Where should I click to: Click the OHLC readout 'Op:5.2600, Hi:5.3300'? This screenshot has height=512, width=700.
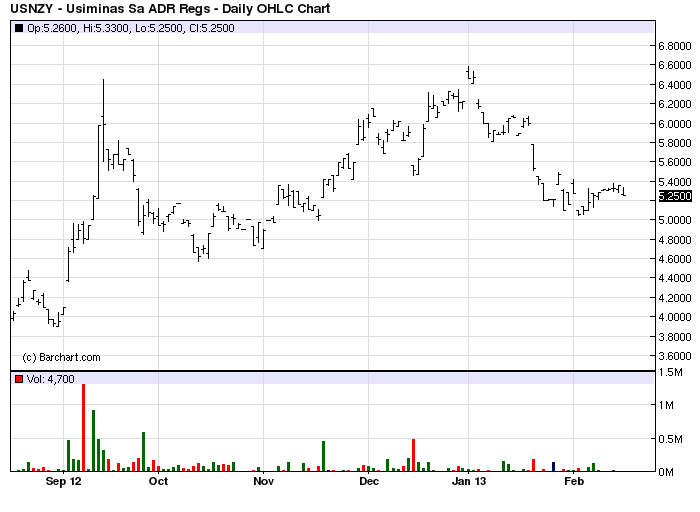[x=79, y=28]
